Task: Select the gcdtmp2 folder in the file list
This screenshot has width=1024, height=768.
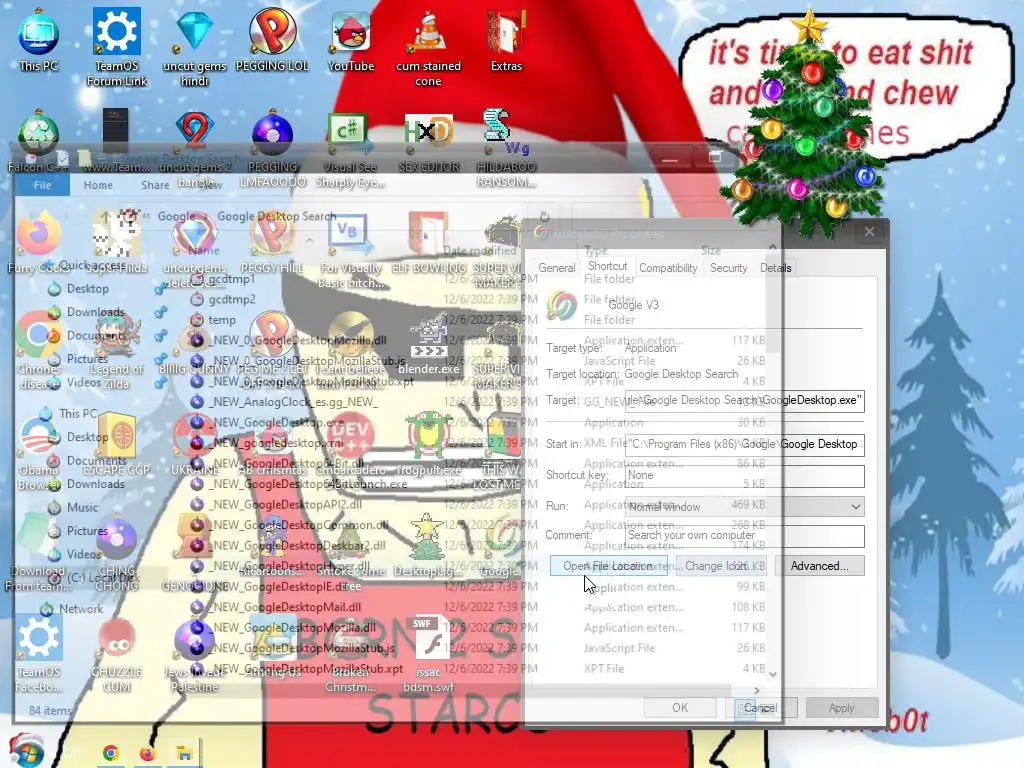Action: 222,299
